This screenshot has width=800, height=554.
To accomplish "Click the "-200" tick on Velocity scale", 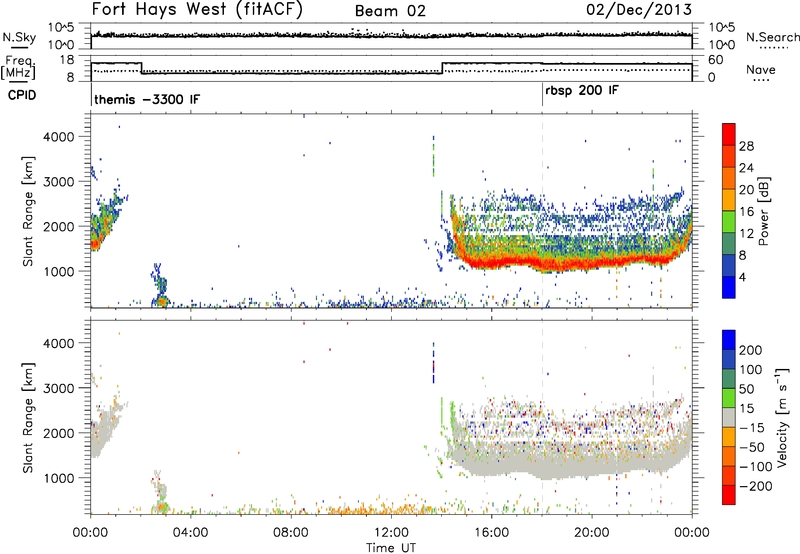I will click(x=755, y=486).
